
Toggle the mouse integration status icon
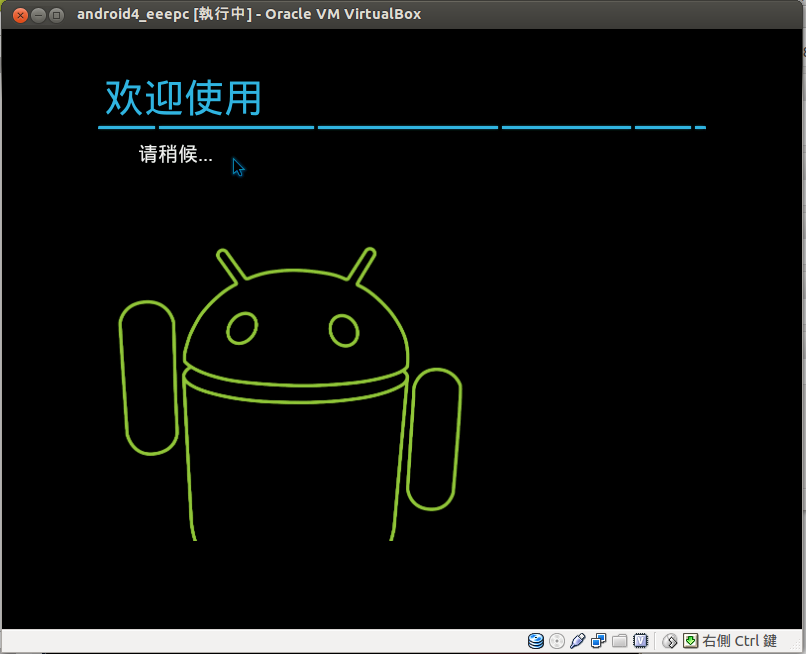[670, 641]
